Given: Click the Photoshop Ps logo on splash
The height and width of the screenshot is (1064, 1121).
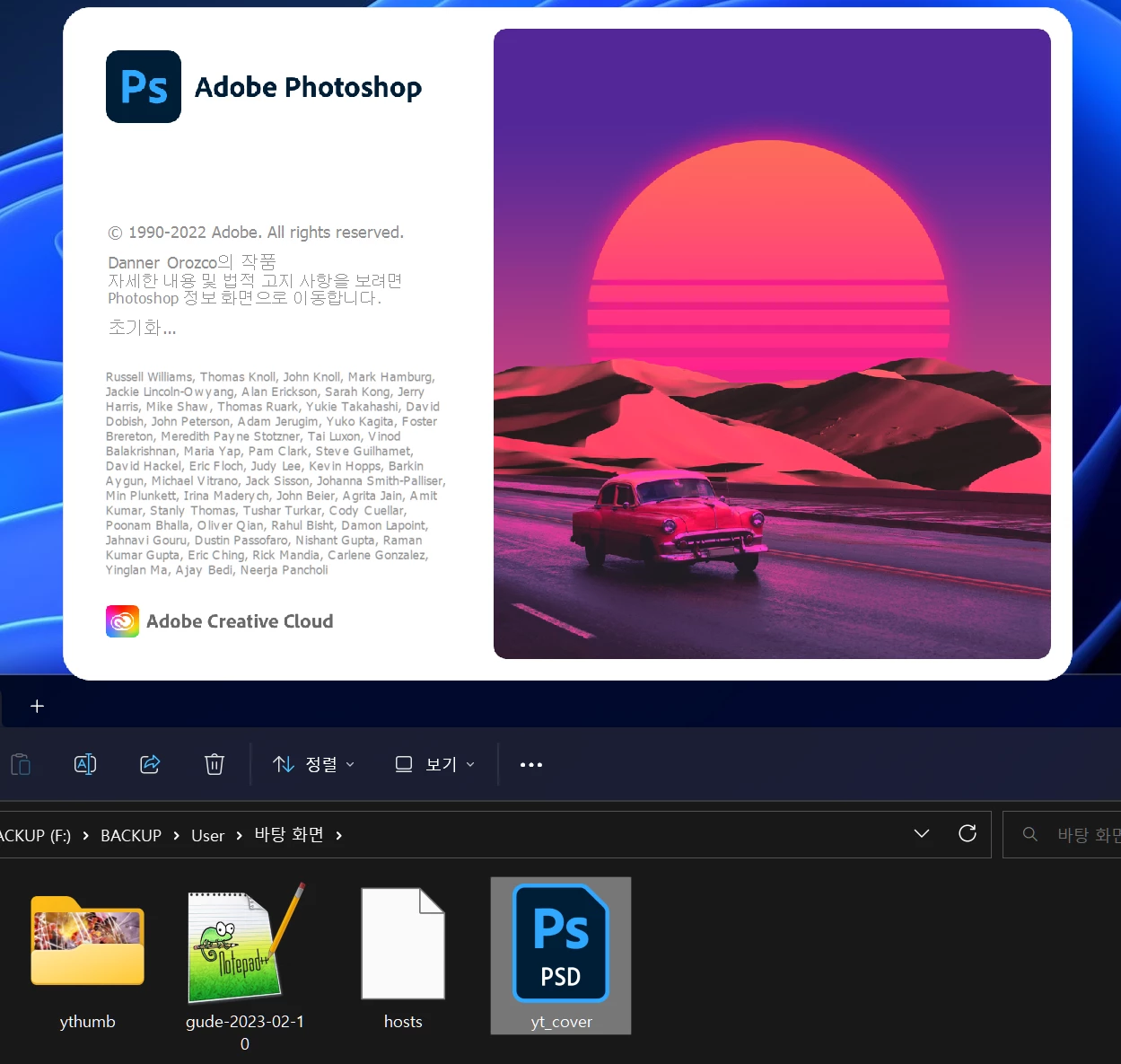Looking at the screenshot, I should 144,87.
